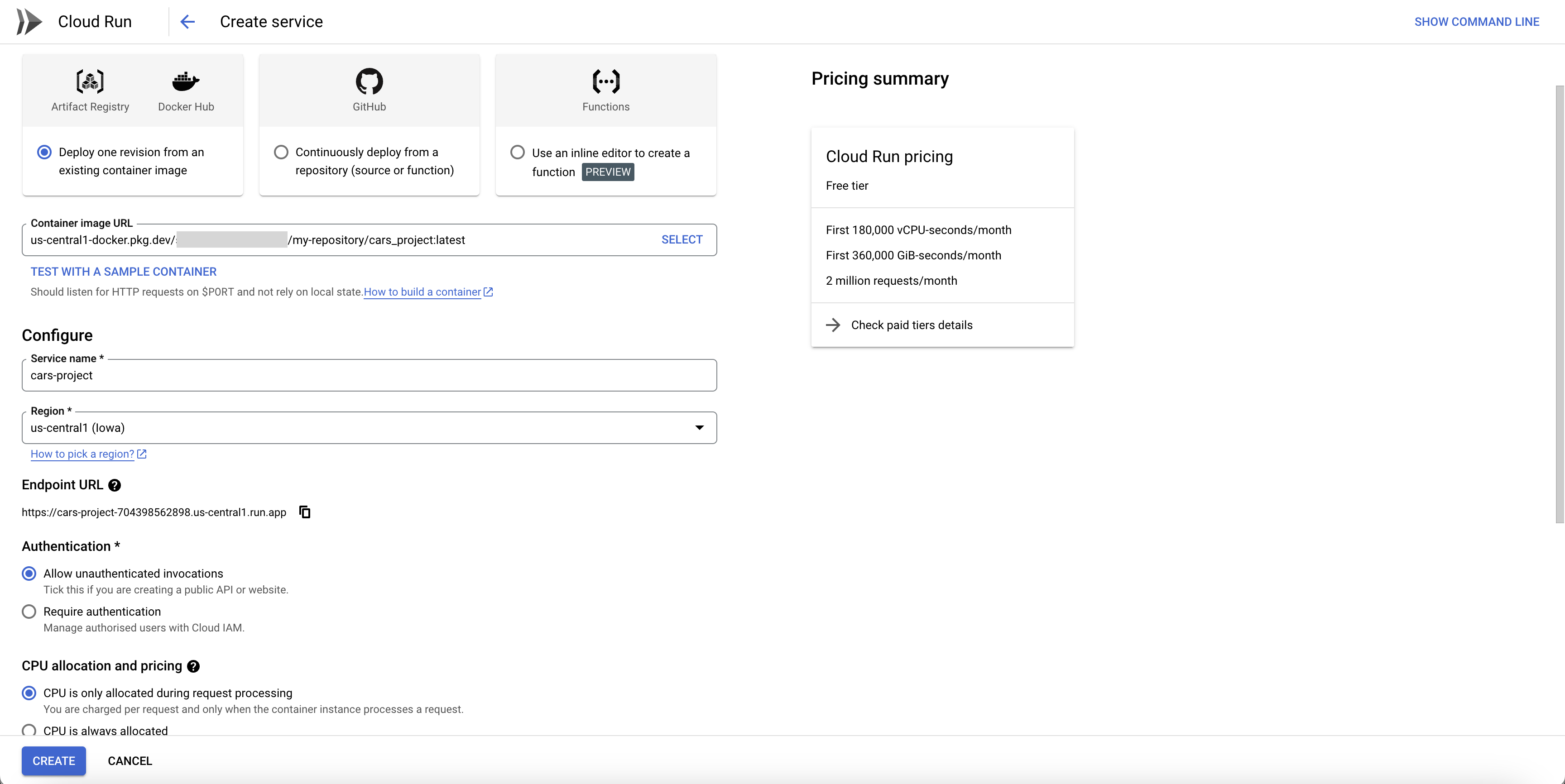Click the PREVIEW badge on Functions card
Screen dimensions: 1565x784
pos(608,172)
